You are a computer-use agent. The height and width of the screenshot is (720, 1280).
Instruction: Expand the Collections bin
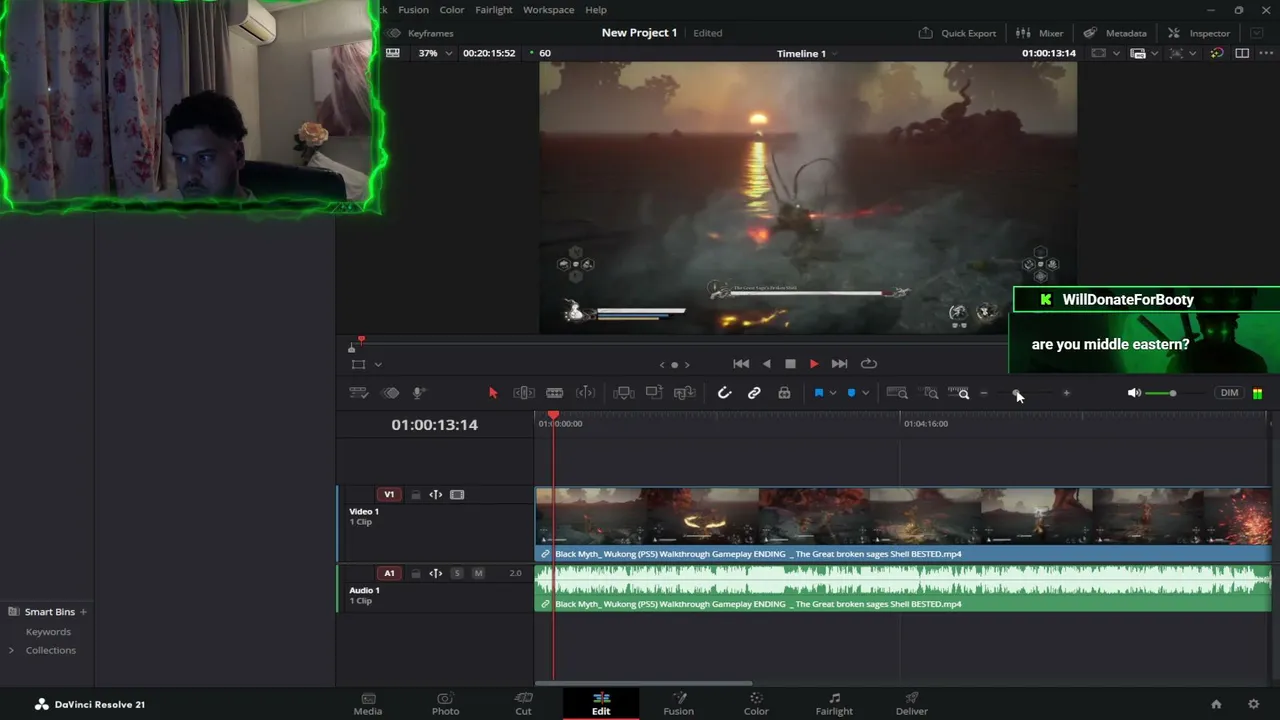(11, 650)
